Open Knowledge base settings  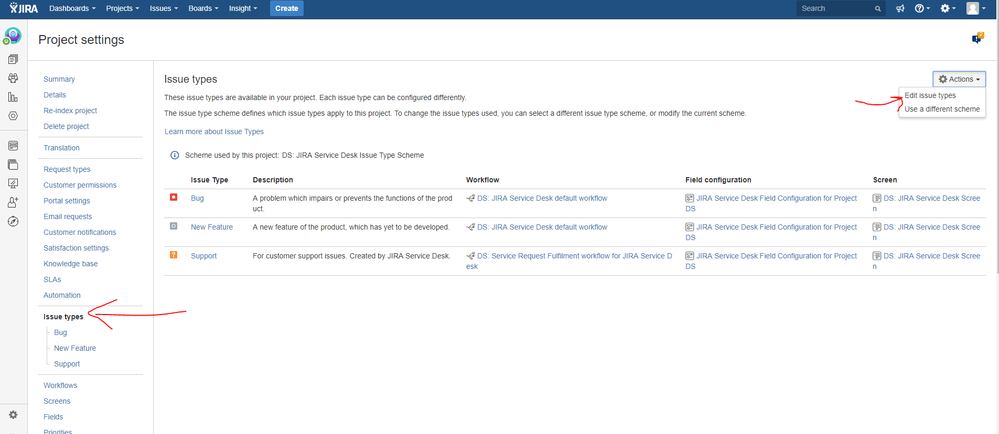[71, 263]
